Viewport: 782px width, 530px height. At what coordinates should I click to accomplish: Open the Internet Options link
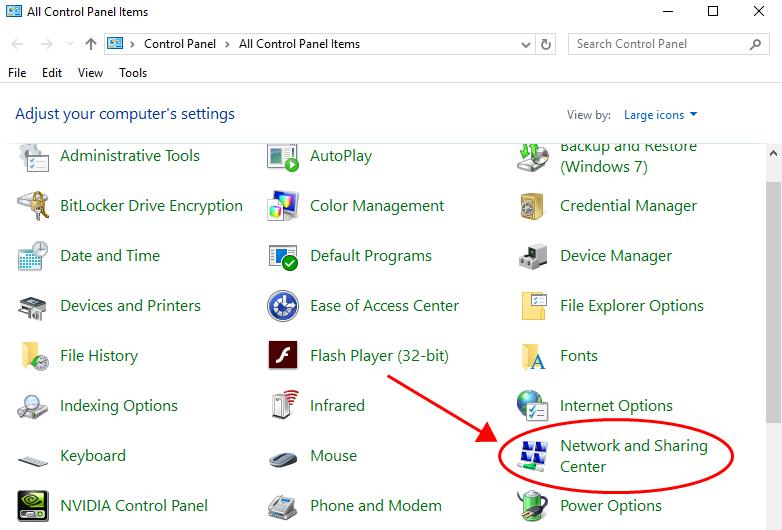616,406
